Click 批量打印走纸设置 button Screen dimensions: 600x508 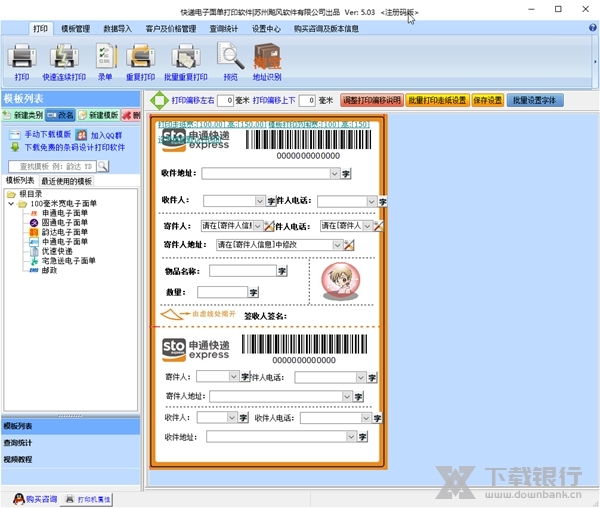437,100
